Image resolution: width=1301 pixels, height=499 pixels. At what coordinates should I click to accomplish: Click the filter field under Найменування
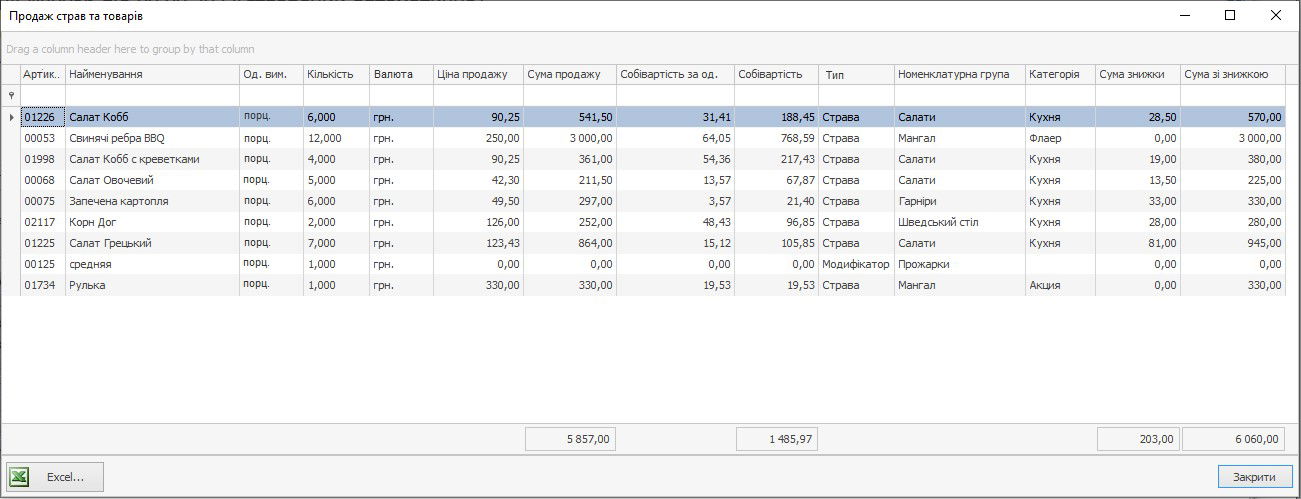click(x=151, y=95)
